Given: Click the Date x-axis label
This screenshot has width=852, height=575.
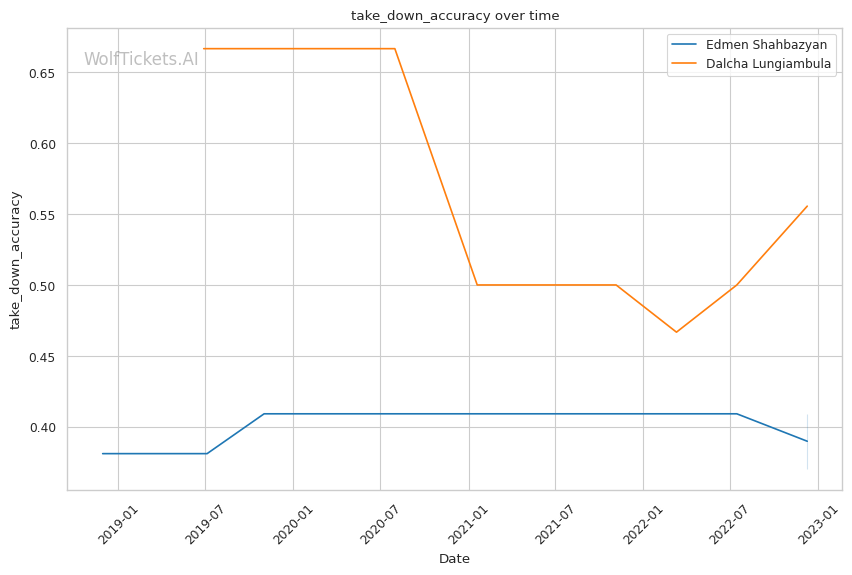Looking at the screenshot, I should click(x=454, y=559).
